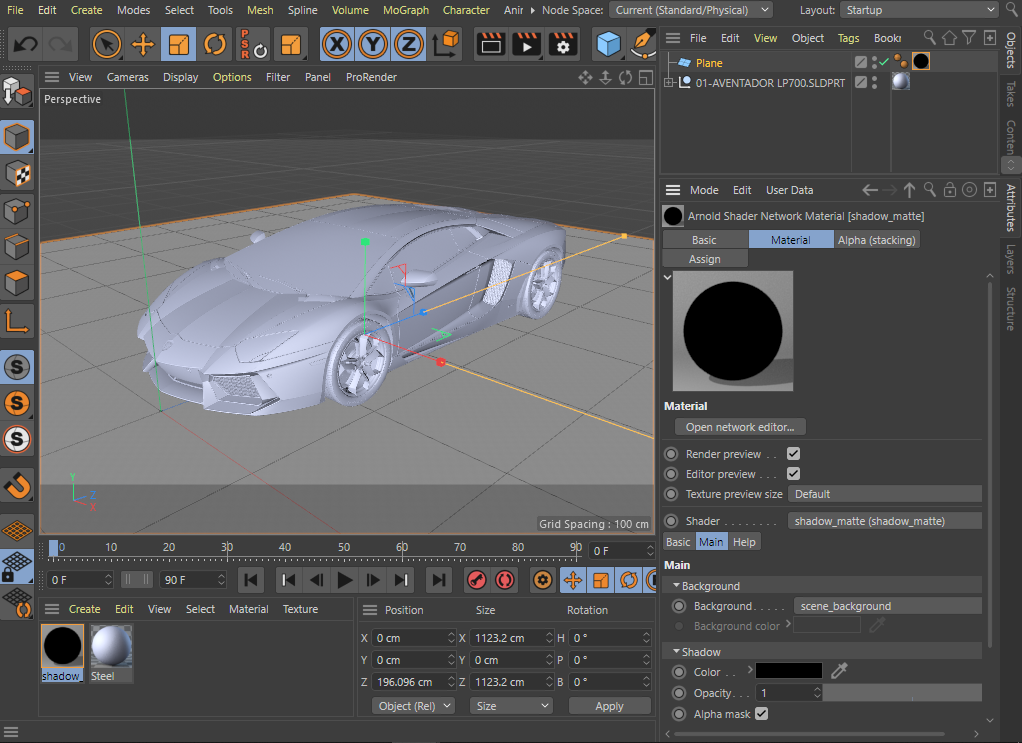Disable the Editor preview checkbox

793,474
